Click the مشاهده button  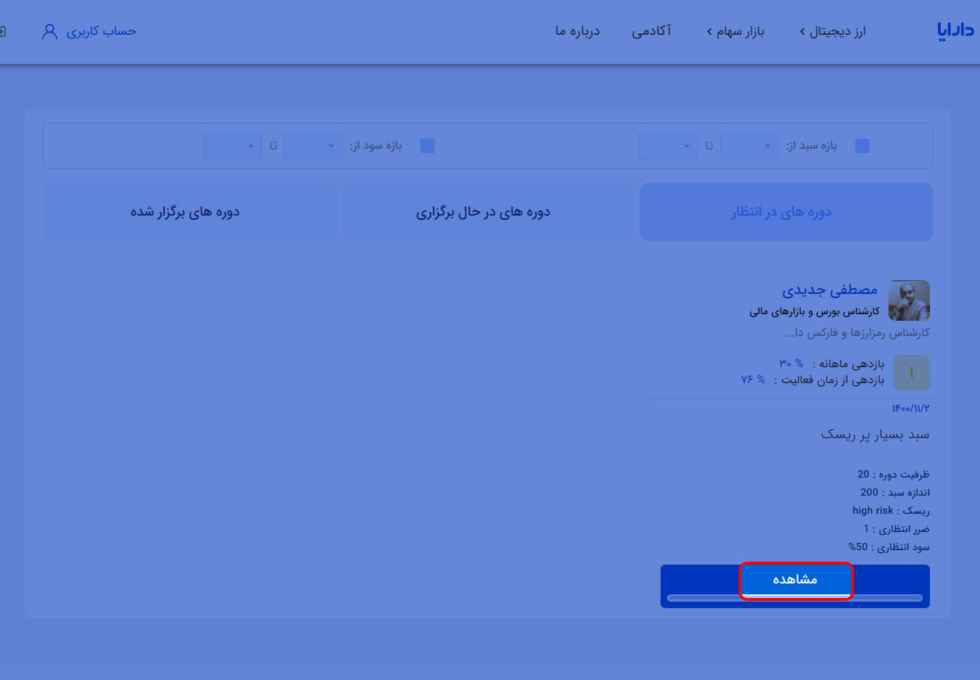click(x=795, y=579)
